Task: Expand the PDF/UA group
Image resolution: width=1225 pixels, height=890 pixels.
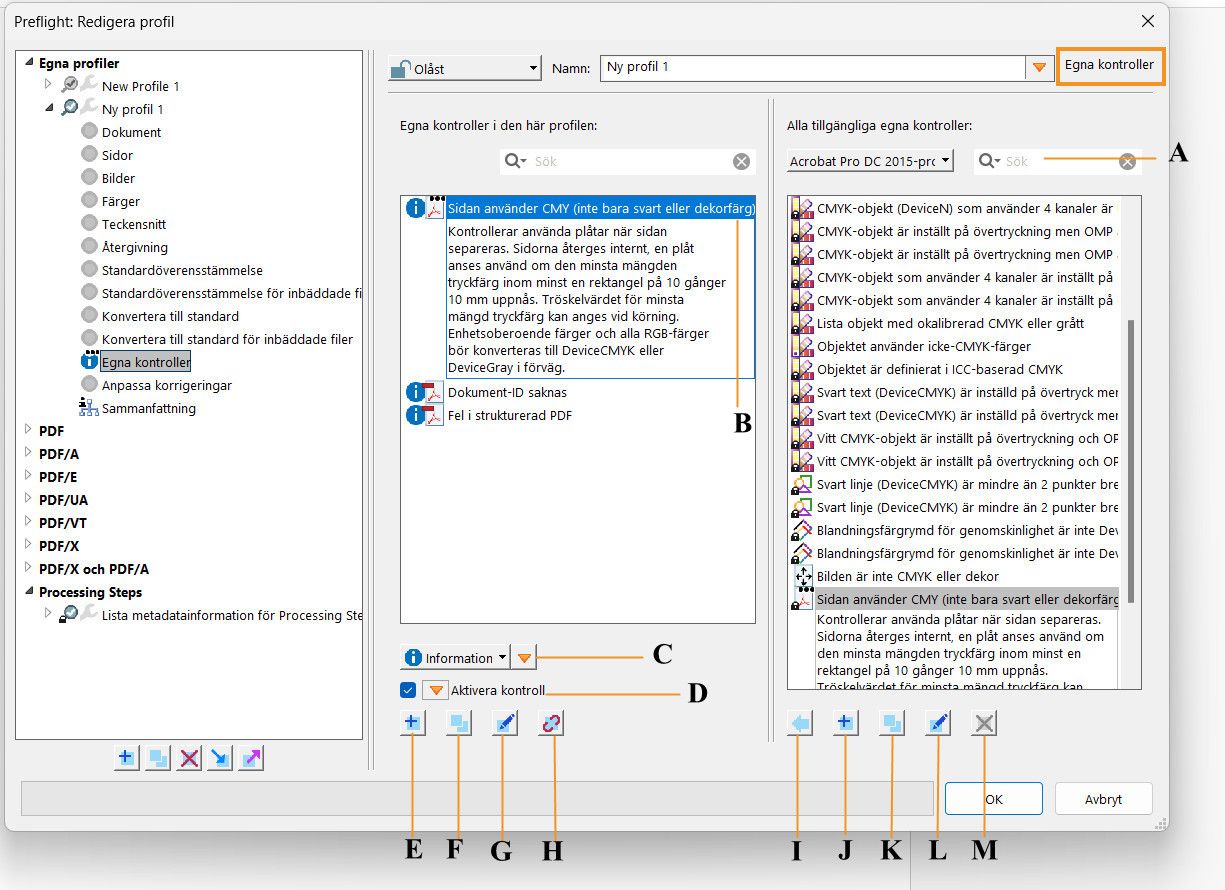Action: point(28,499)
